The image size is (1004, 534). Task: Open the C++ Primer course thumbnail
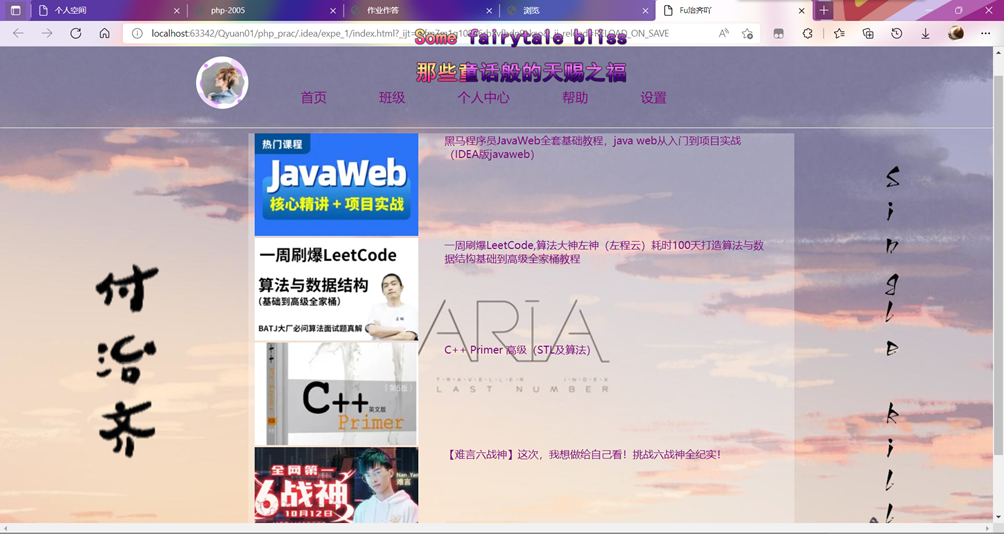click(336, 394)
